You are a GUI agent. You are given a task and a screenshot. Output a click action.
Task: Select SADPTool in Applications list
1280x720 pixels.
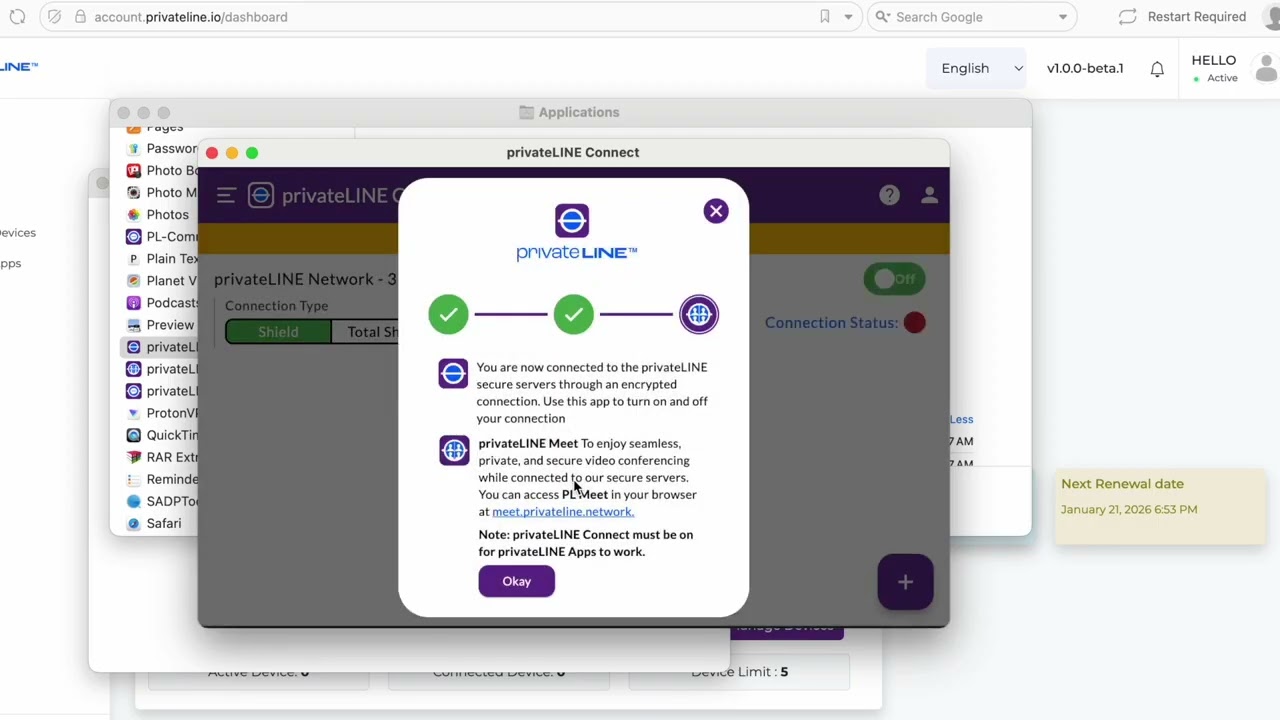(x=162, y=500)
